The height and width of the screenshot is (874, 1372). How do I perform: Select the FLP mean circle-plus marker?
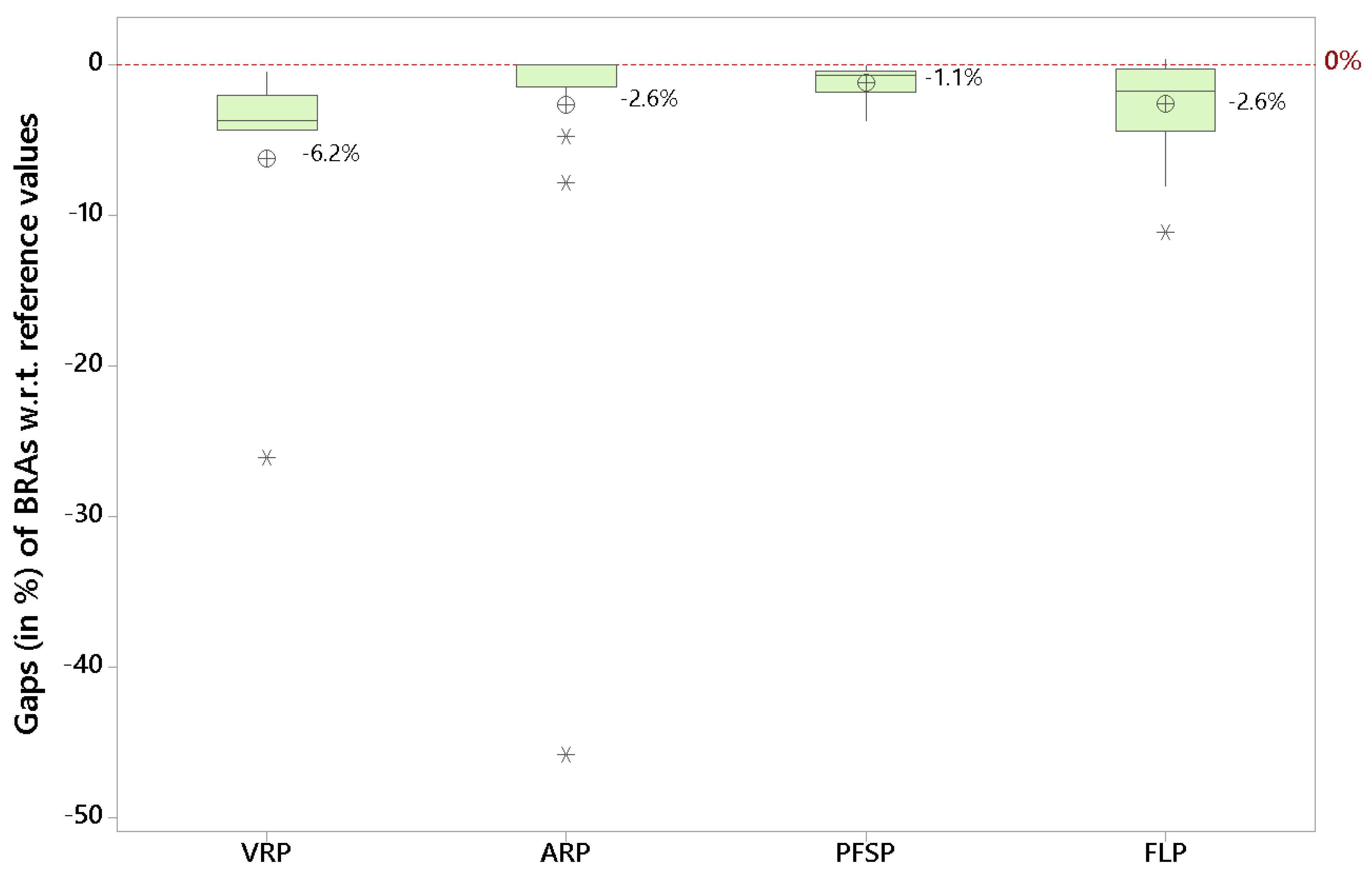(1165, 104)
